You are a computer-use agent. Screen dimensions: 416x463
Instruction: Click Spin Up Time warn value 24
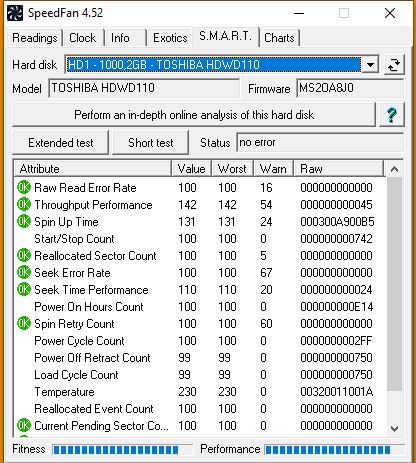[x=266, y=222]
